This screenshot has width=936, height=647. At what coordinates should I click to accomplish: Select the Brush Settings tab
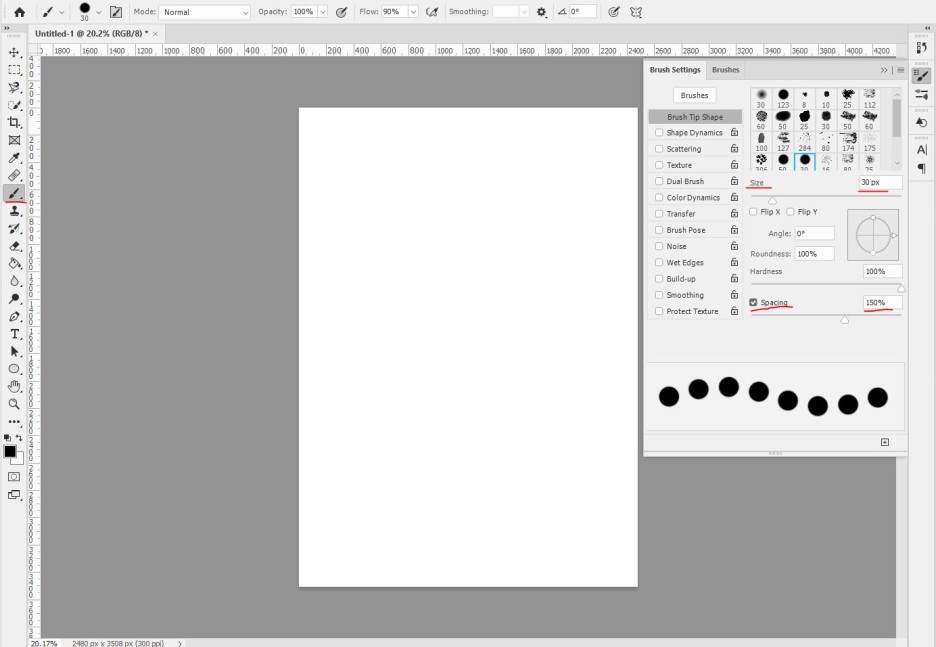click(675, 70)
